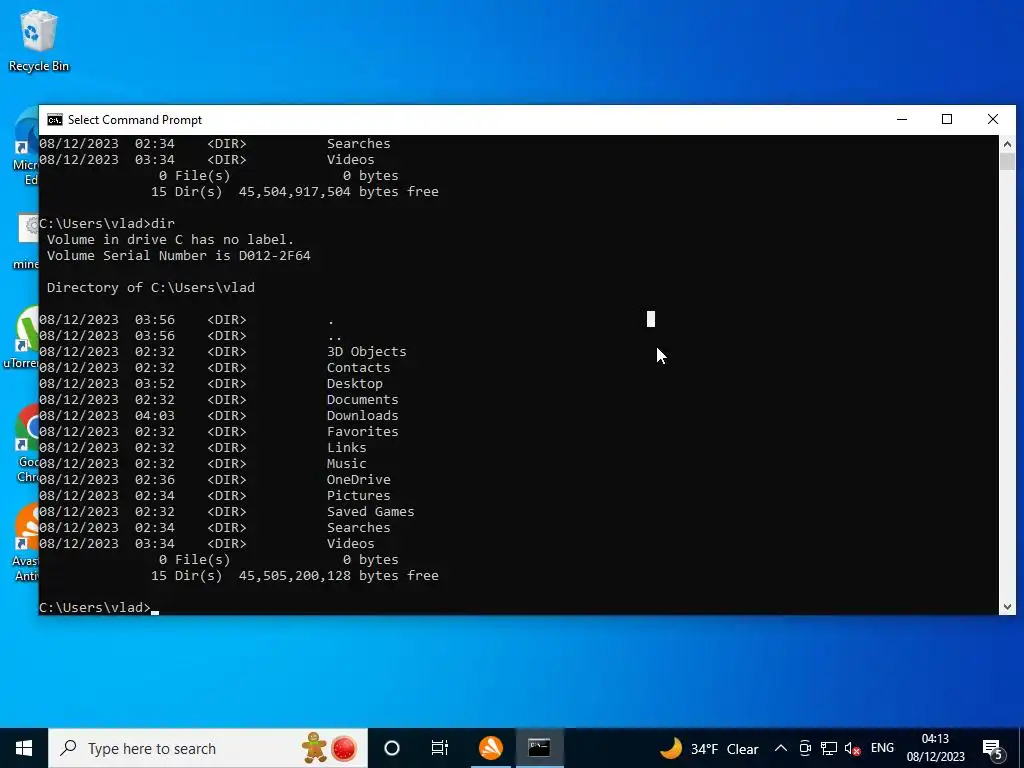Click the 'Select Command Prompt' window title
Image resolution: width=1024 pixels, height=768 pixels.
click(135, 120)
